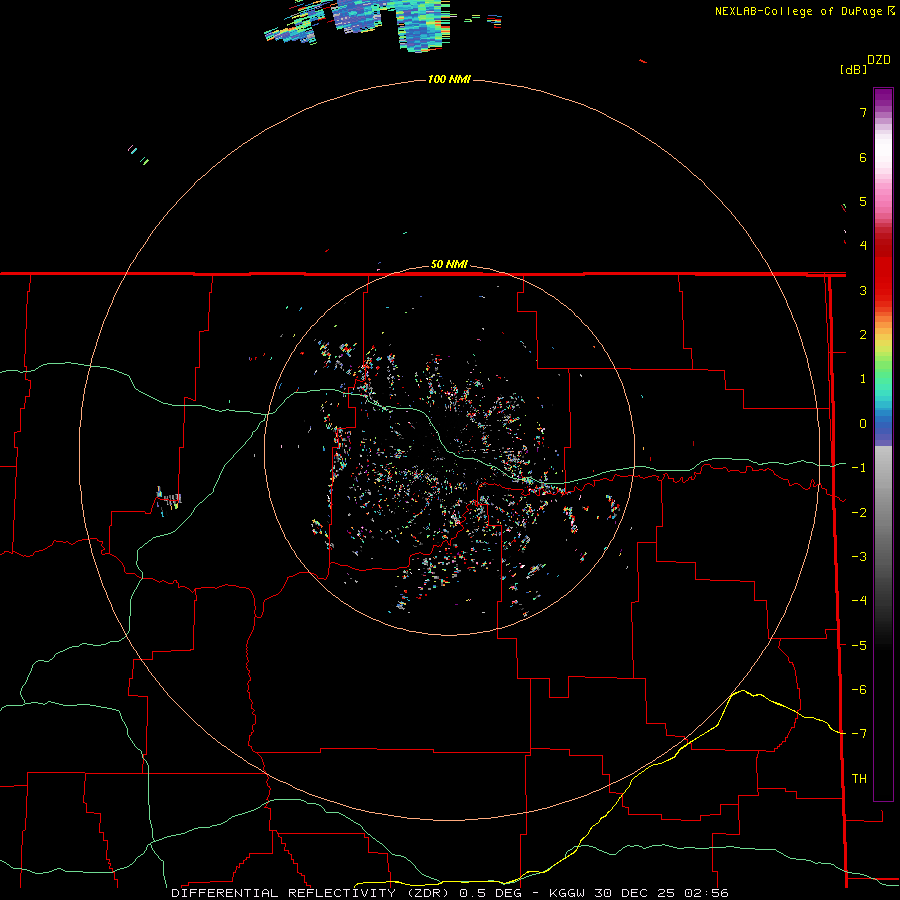Click the -4 dB tick label
The image size is (900, 900).
click(859, 601)
